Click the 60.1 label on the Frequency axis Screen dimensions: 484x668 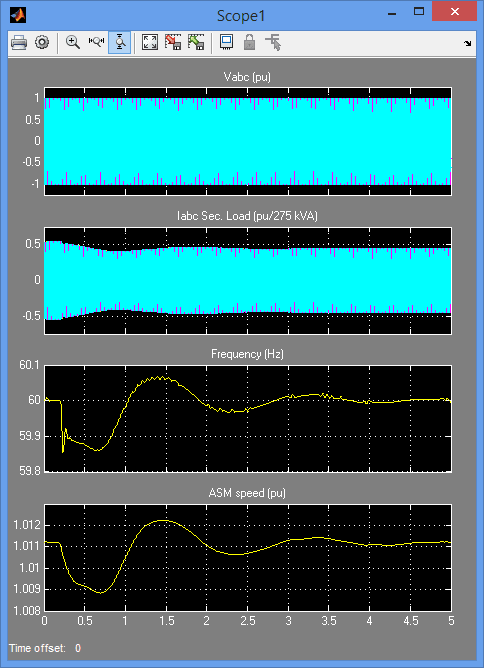[30, 366]
